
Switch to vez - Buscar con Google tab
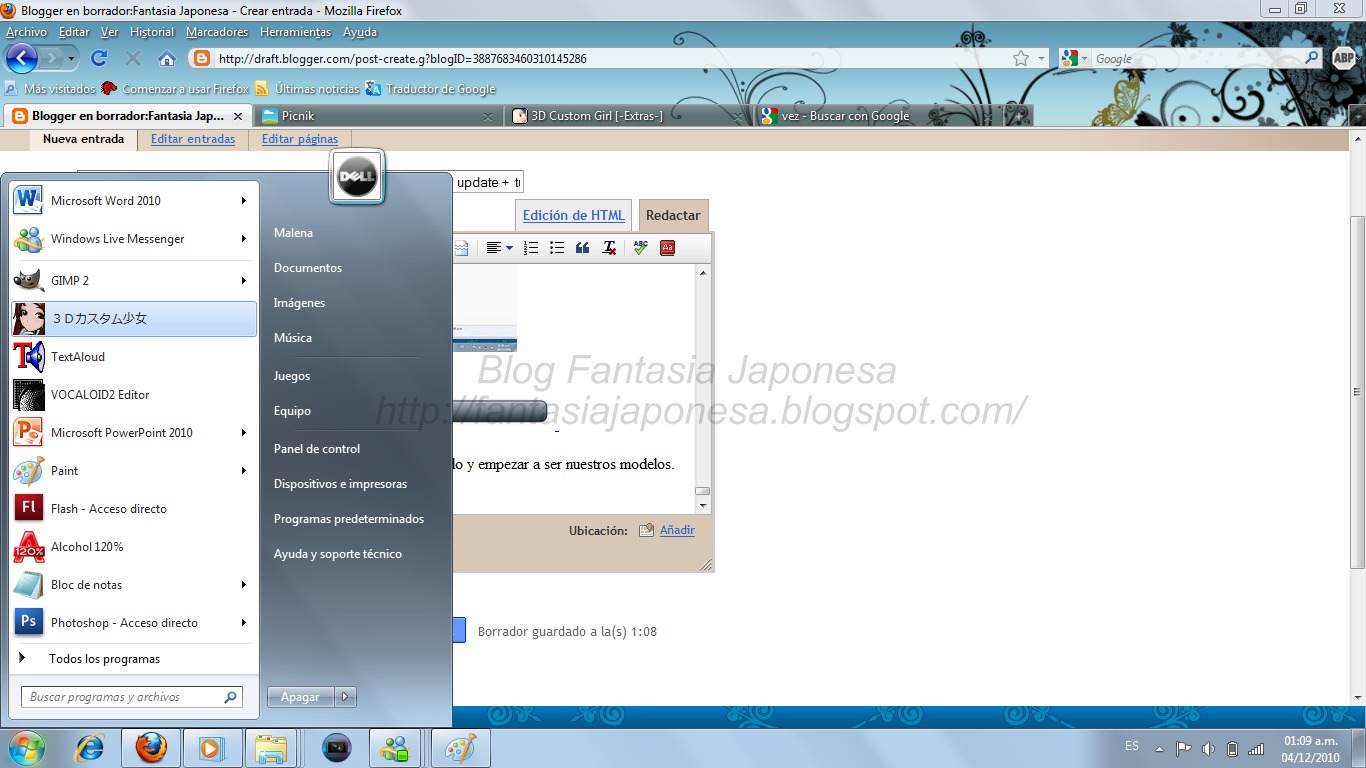[879, 116]
